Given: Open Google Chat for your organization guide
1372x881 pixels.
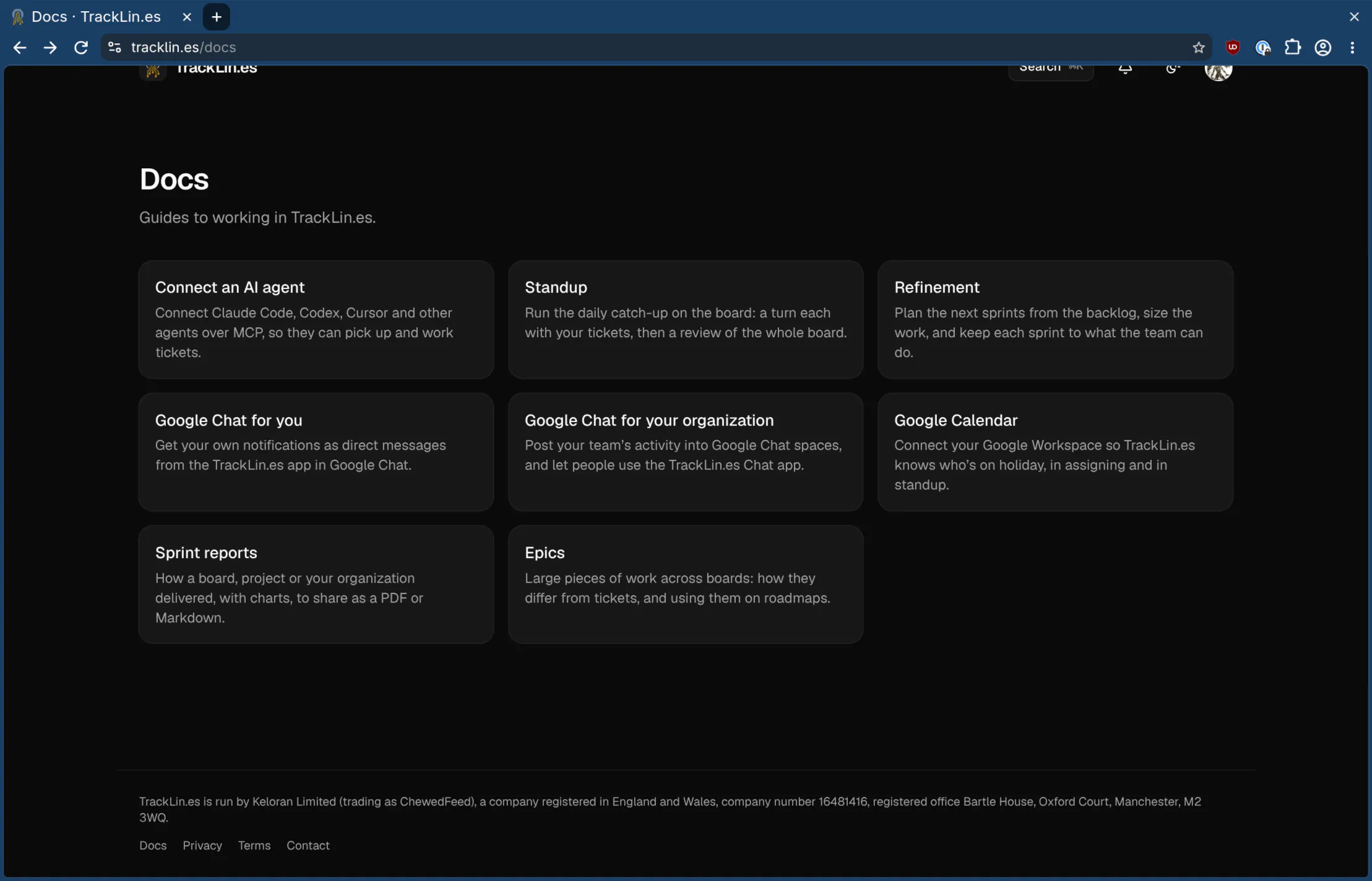Looking at the screenshot, I should point(686,452).
